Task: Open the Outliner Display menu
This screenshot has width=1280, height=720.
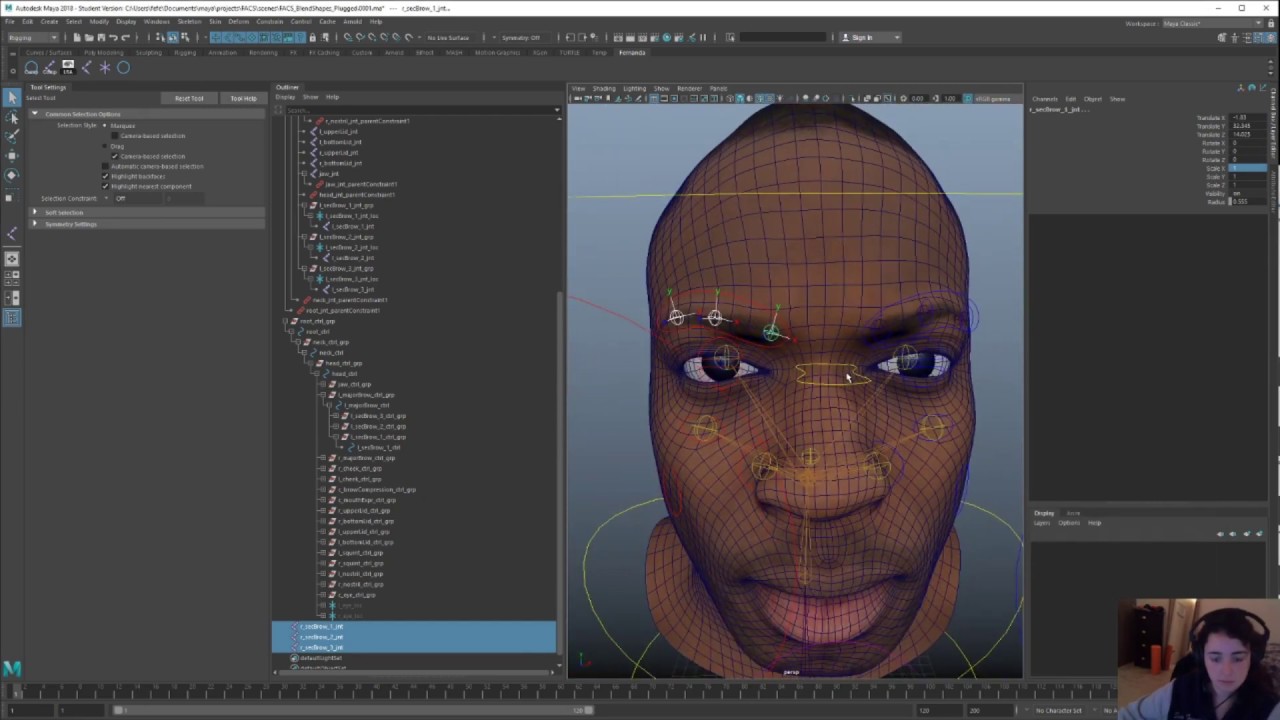Action: (x=285, y=97)
